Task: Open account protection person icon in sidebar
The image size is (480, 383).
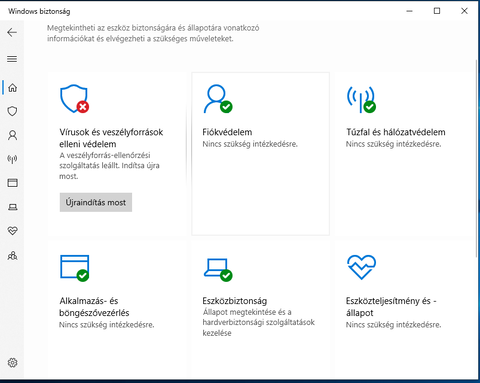Action: click(x=12, y=135)
